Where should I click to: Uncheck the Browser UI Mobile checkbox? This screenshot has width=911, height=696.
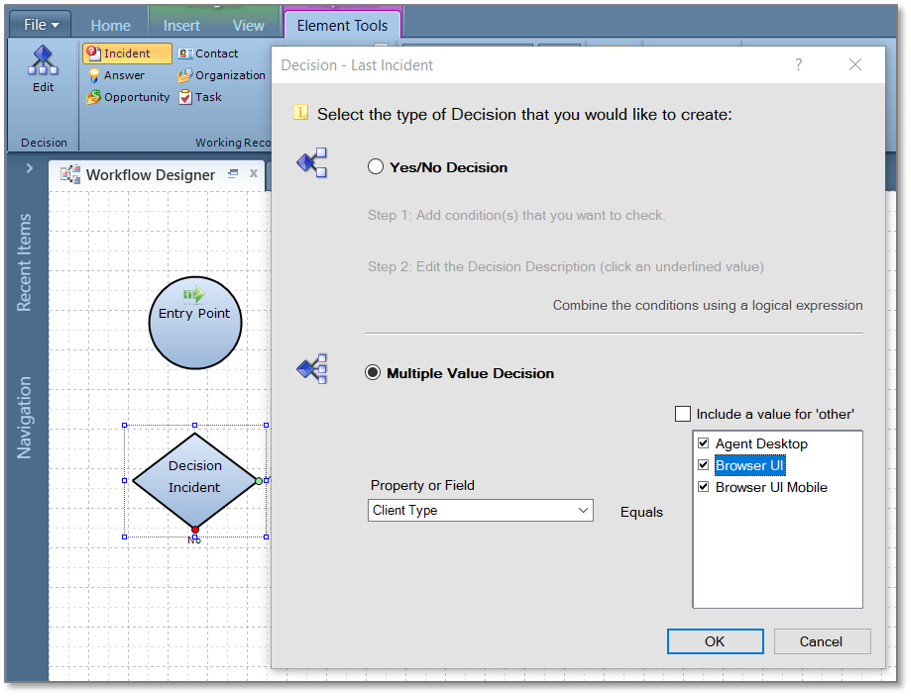tap(703, 487)
